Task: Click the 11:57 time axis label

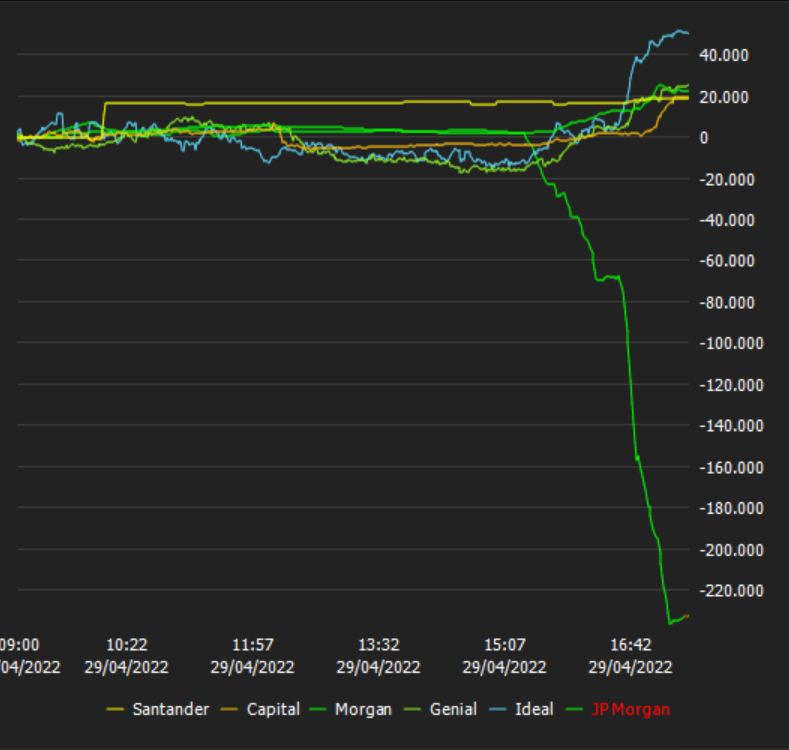Action: click(x=252, y=645)
